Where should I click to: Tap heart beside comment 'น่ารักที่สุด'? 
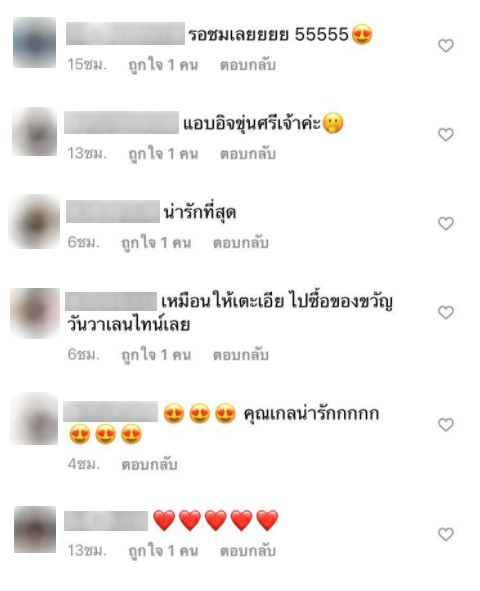pos(446,224)
